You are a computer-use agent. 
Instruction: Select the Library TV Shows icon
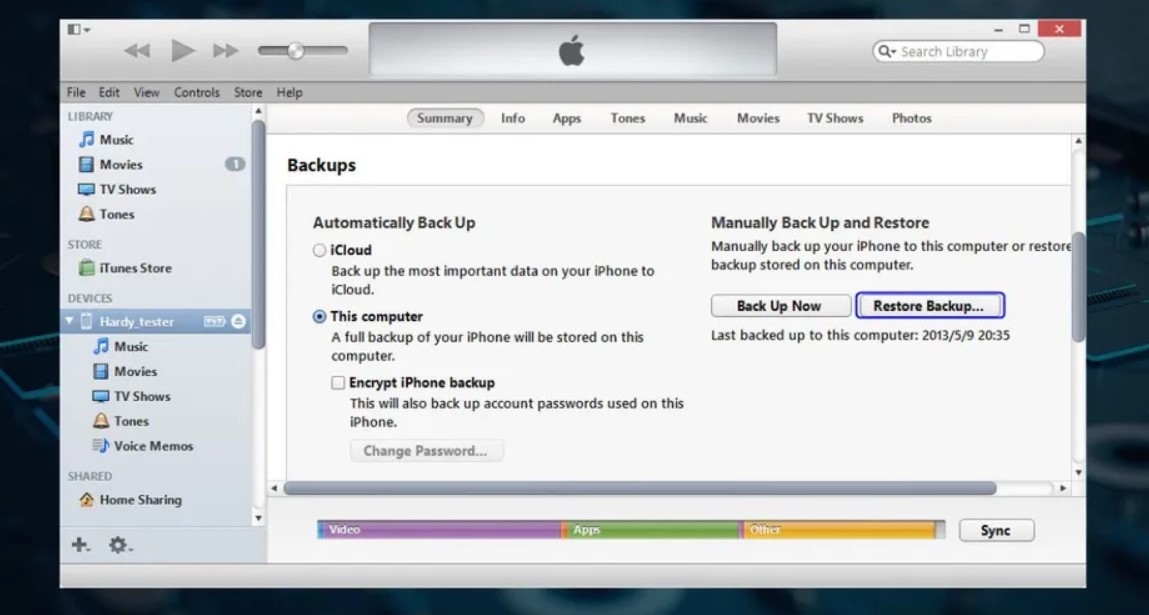point(86,189)
